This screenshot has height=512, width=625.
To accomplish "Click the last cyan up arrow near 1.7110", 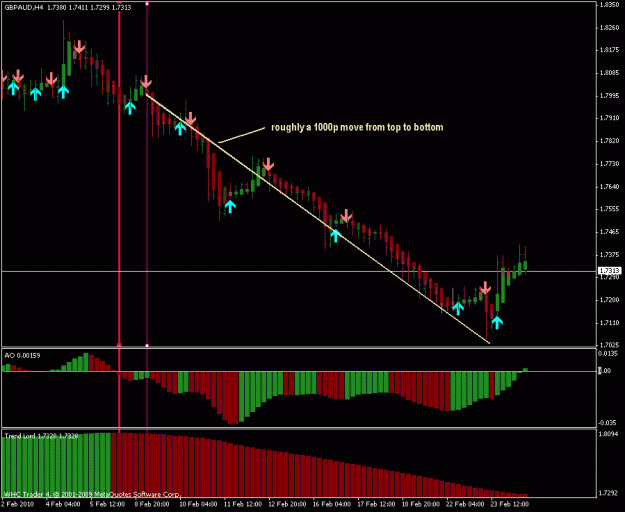I will pyautogui.click(x=497, y=322).
